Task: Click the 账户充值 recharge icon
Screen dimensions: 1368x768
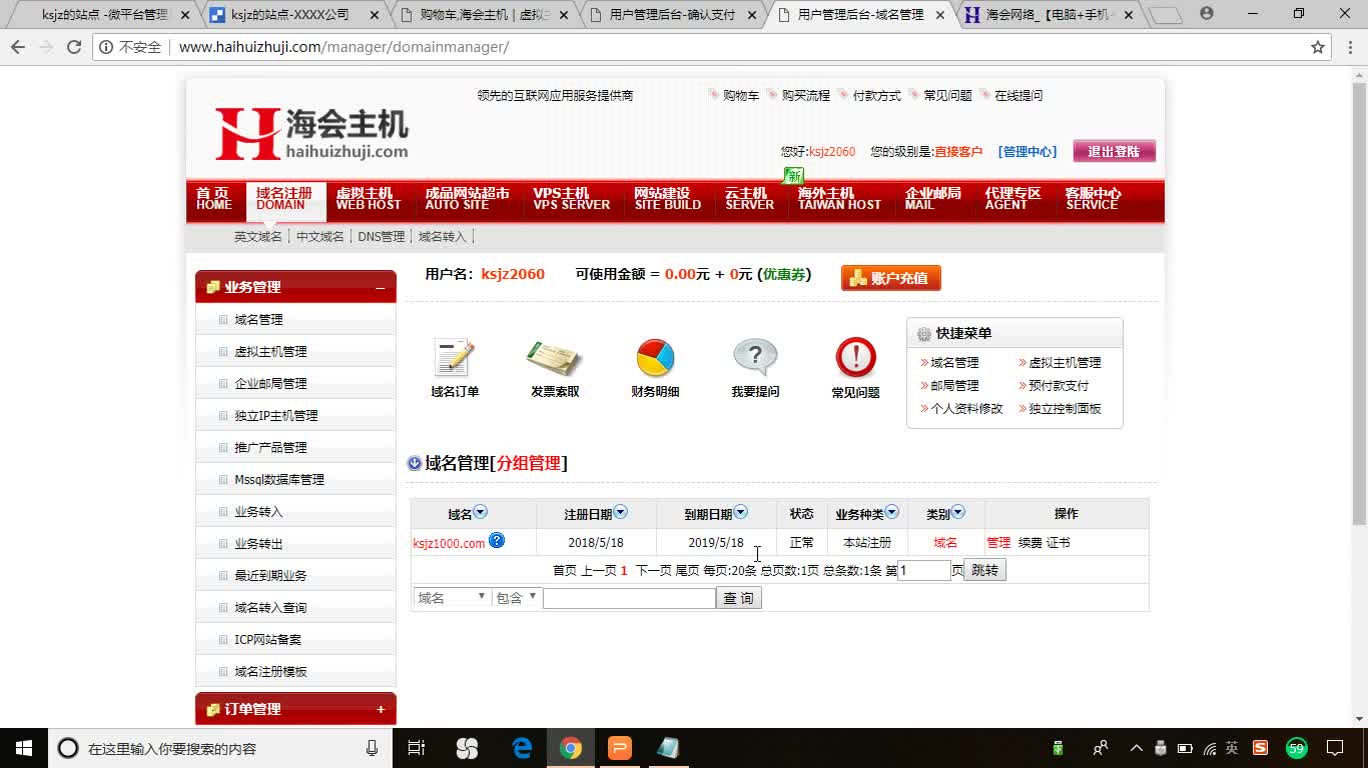Action: pos(890,278)
